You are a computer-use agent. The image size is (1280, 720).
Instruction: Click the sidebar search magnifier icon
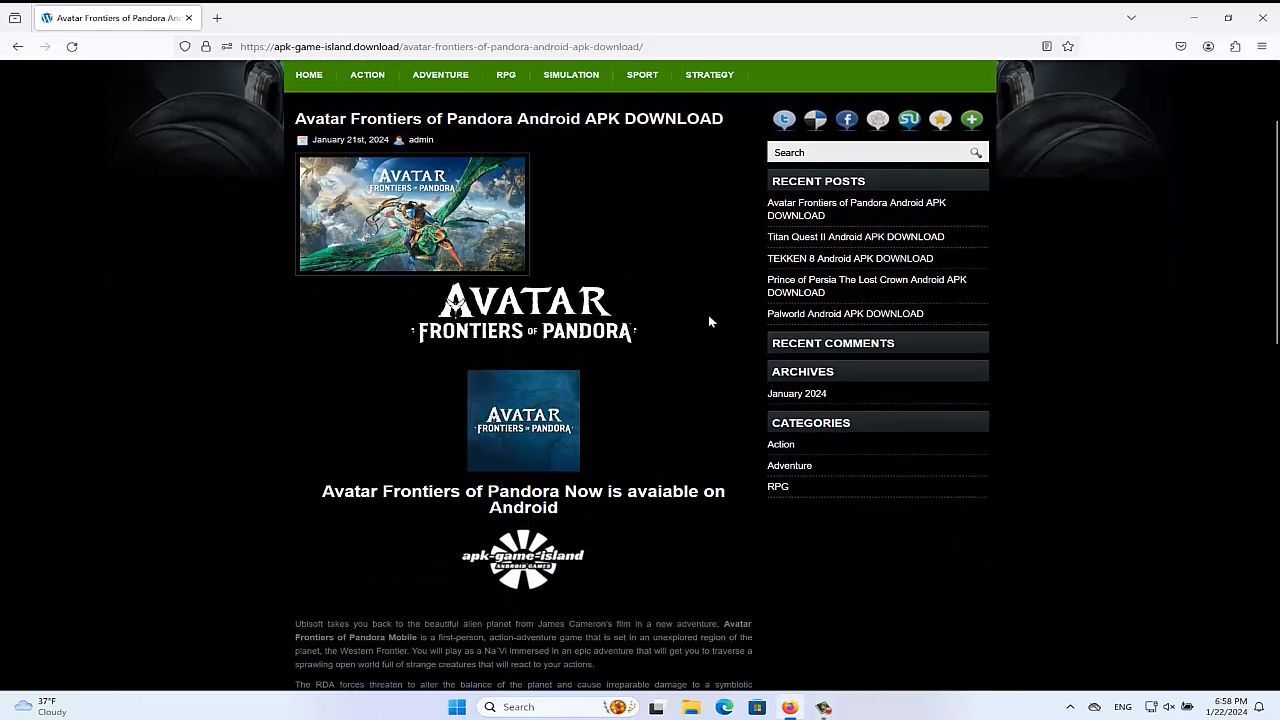click(x=976, y=153)
